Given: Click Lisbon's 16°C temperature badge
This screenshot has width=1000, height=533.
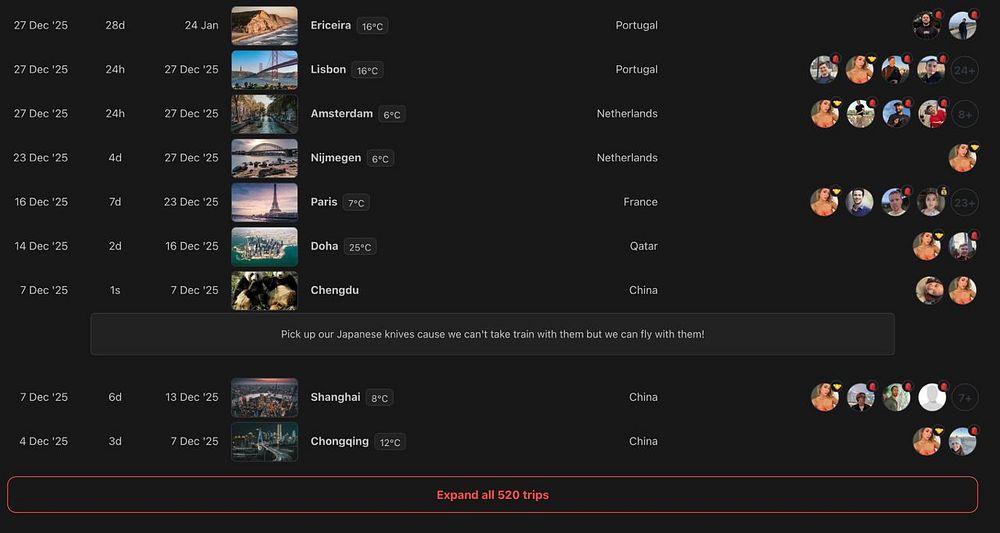Looking at the screenshot, I should click(x=367, y=71).
